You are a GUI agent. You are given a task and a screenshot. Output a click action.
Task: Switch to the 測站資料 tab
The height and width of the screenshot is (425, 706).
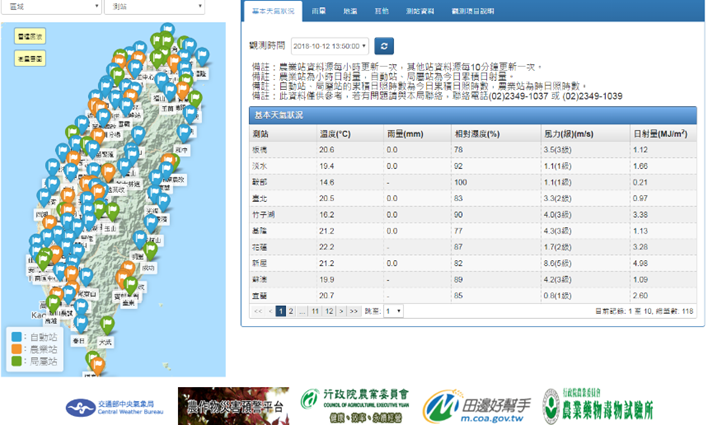[x=420, y=11]
